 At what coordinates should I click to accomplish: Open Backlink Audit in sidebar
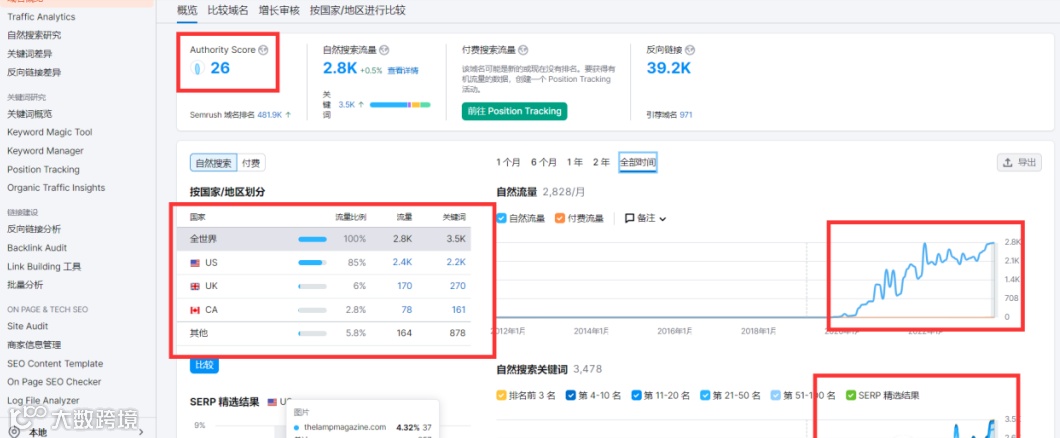click(x=37, y=247)
